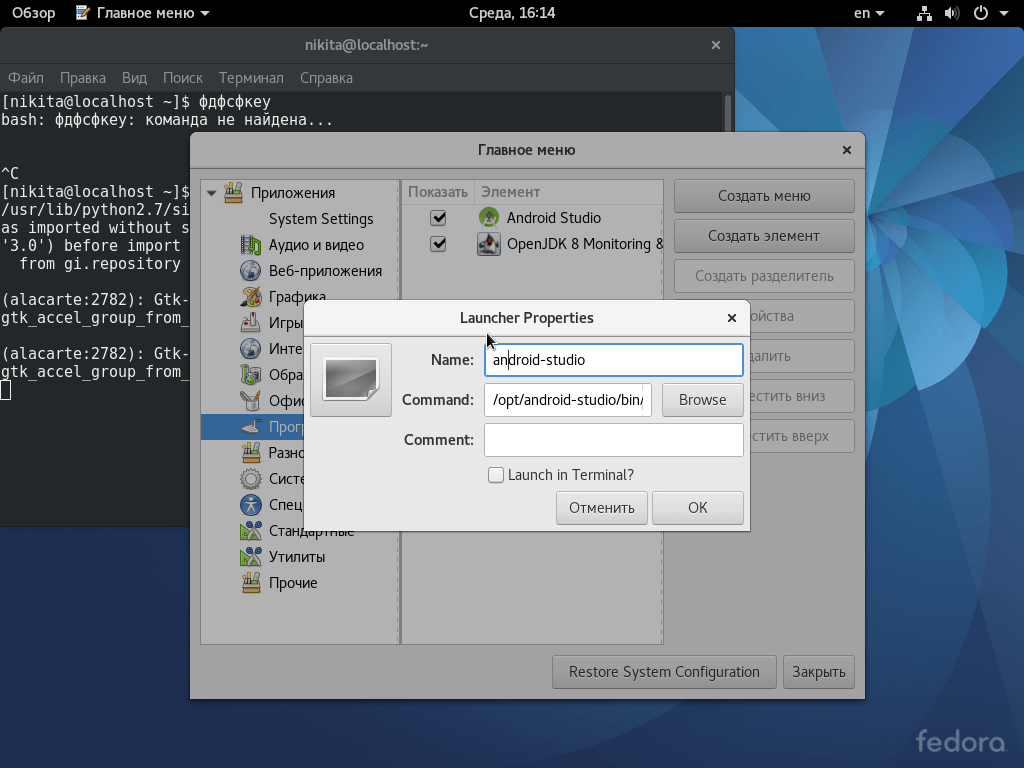1024x768 pixels.
Task: Click the Утилиты category icon
Action: tap(250, 556)
